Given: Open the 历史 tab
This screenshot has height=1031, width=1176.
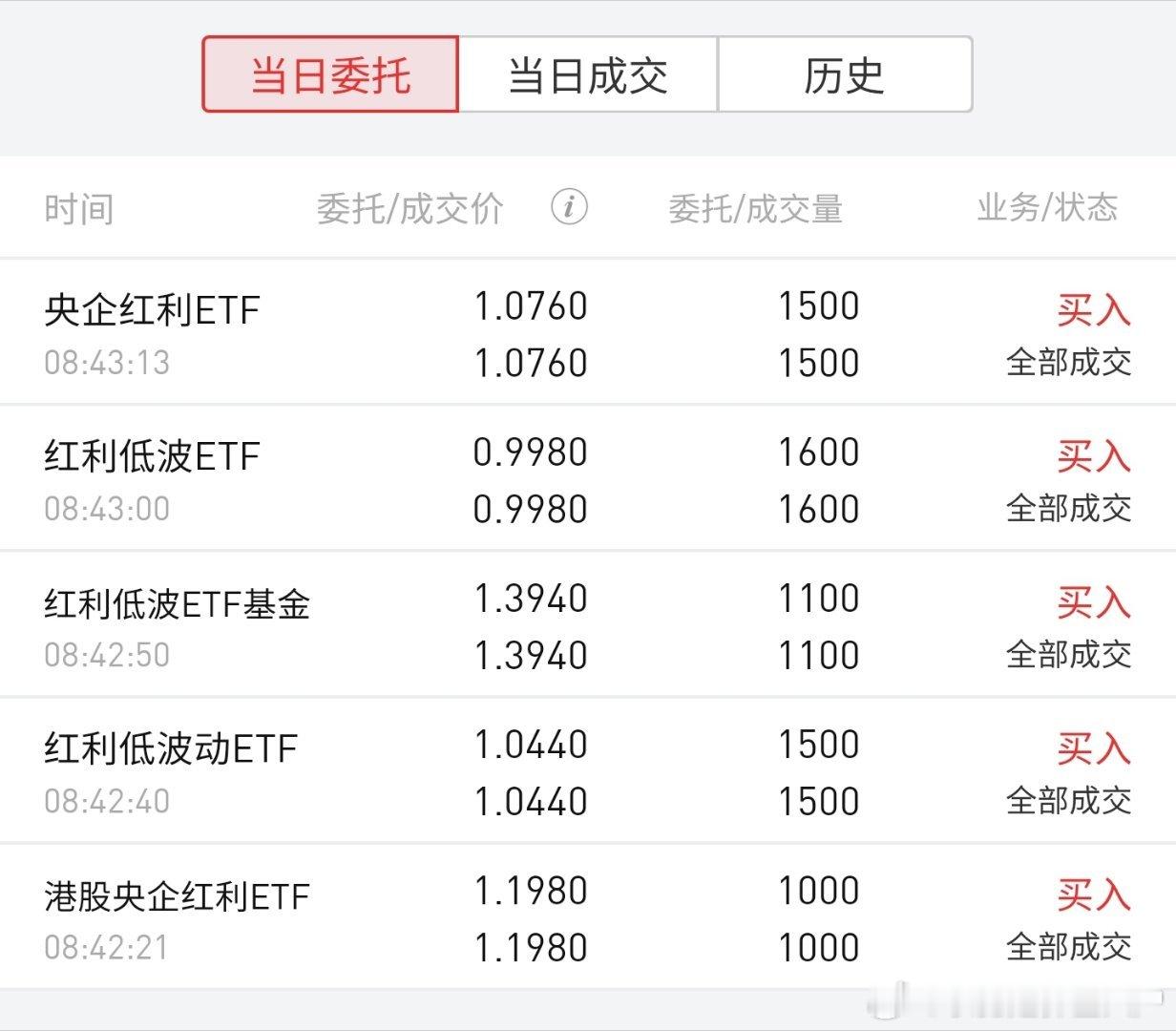Looking at the screenshot, I should pos(845,74).
